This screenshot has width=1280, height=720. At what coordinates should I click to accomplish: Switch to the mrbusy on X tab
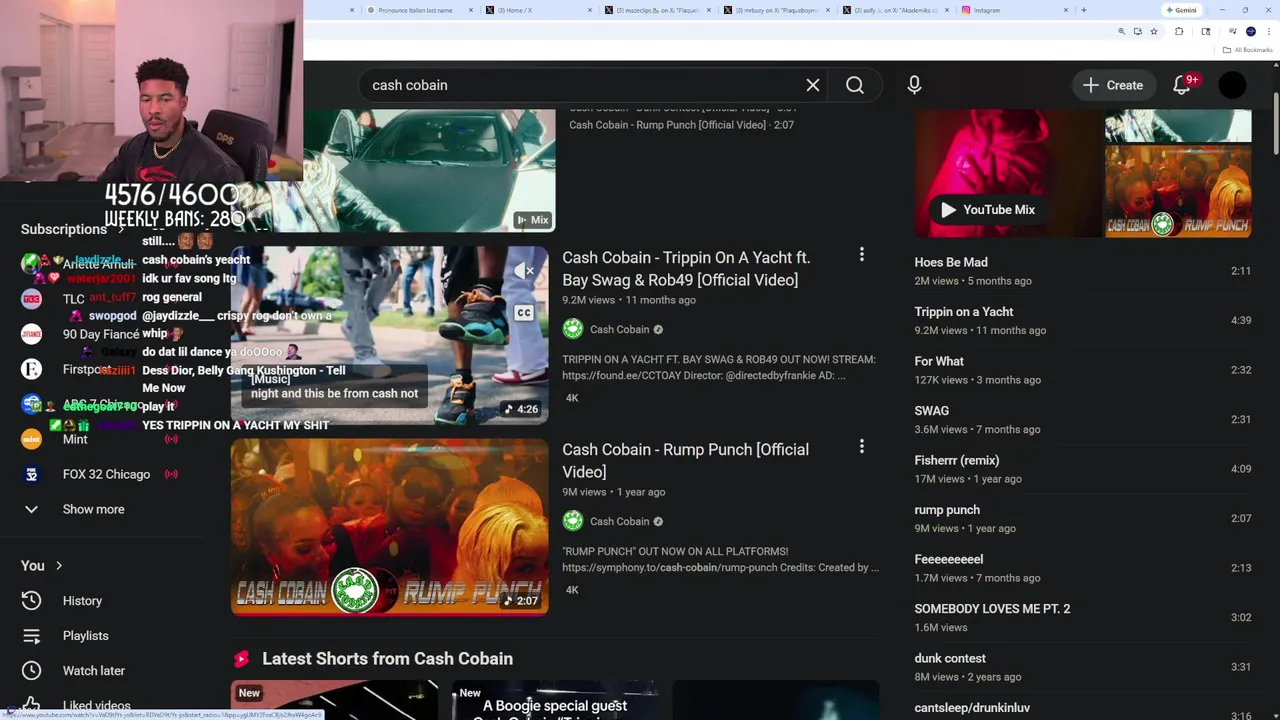(x=776, y=10)
